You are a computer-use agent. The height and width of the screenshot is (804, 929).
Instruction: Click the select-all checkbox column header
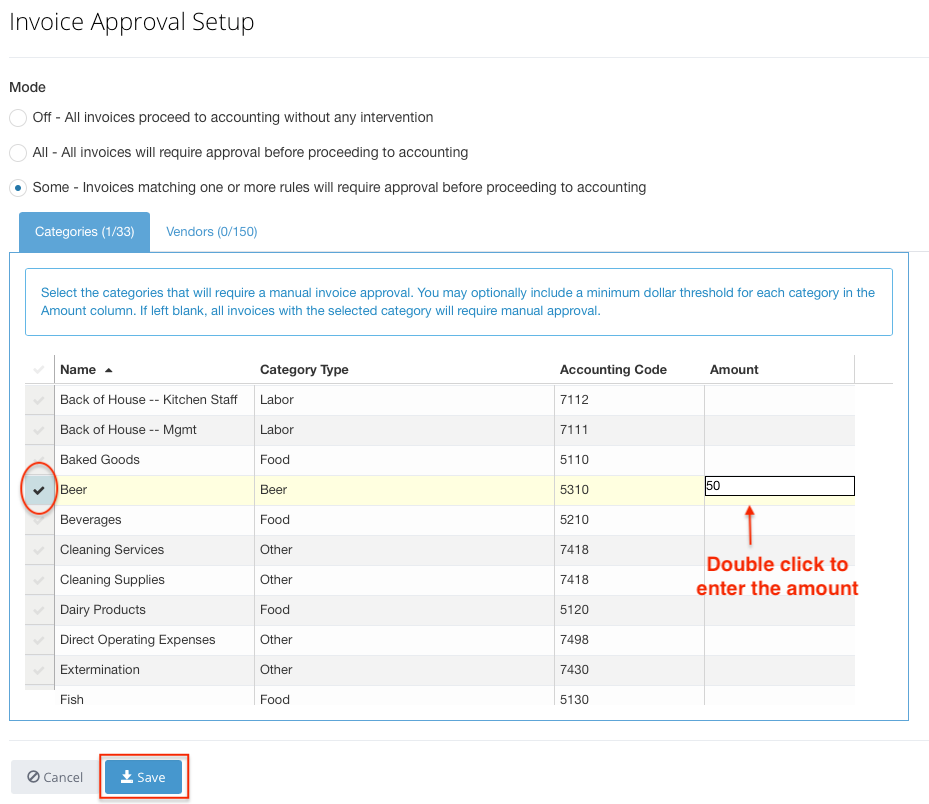(38, 369)
